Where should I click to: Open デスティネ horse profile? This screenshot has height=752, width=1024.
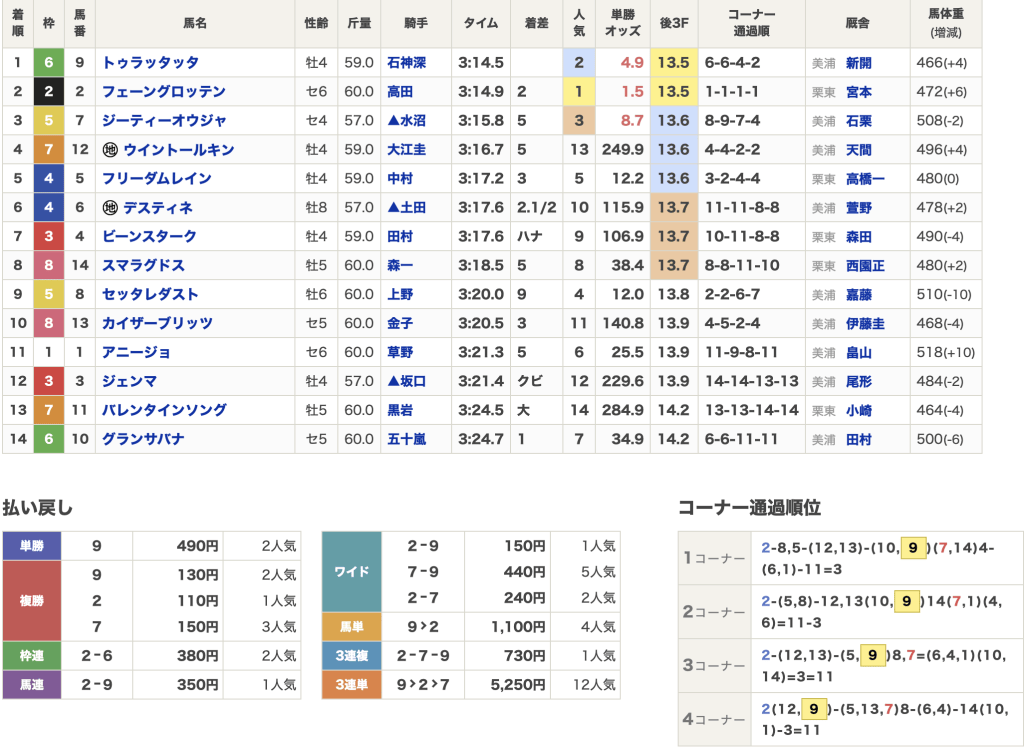coord(157,208)
